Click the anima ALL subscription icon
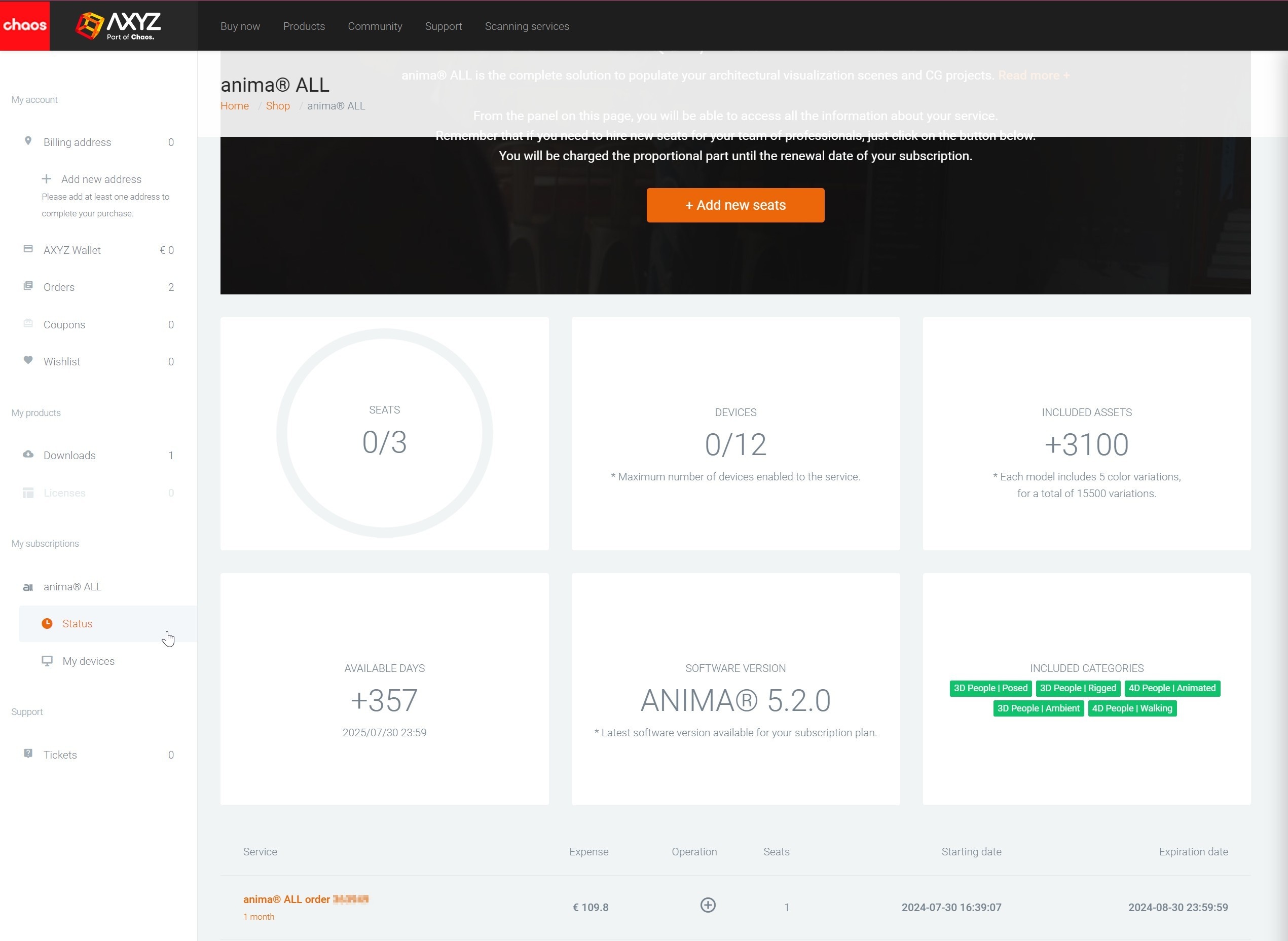This screenshot has height=941, width=1288. 28,587
